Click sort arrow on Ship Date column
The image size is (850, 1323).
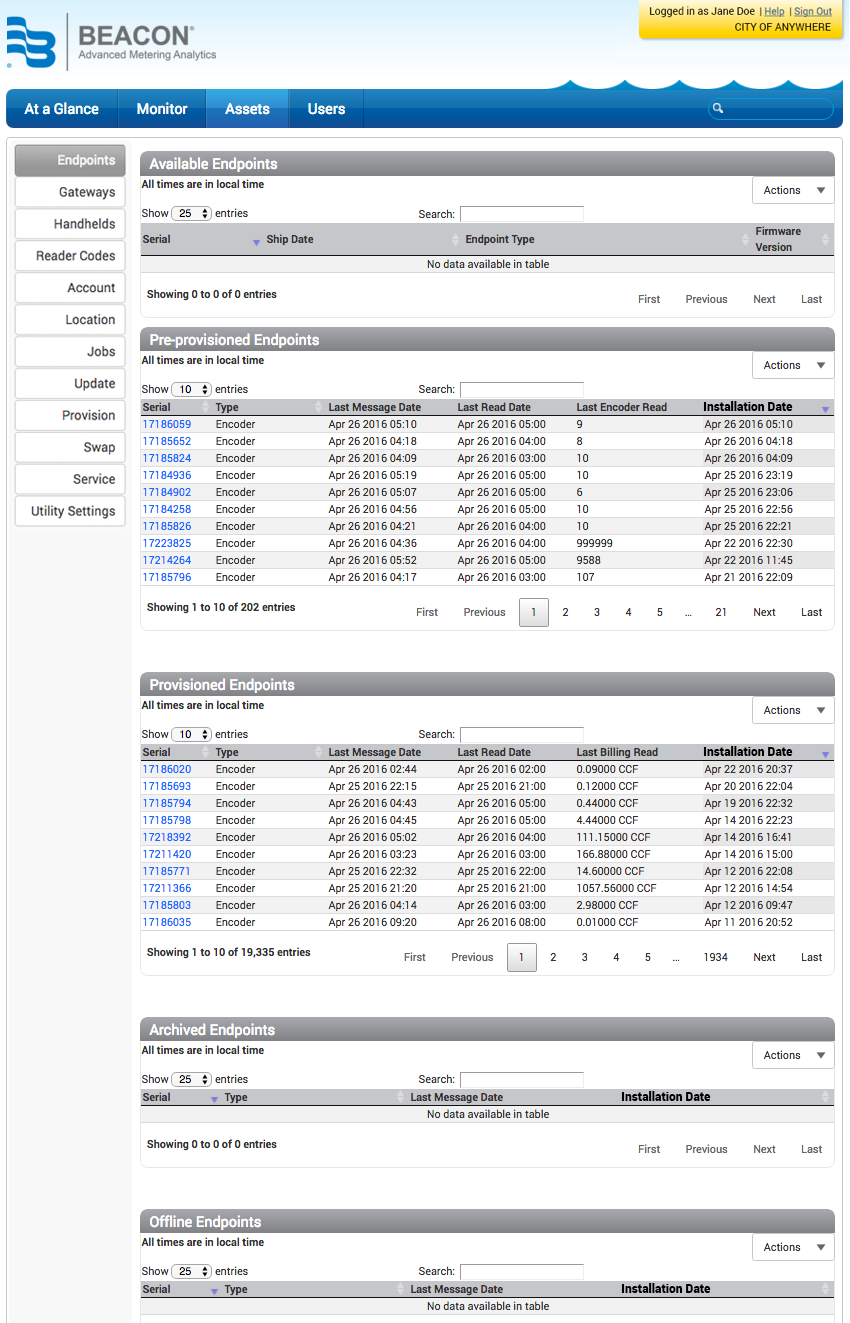tap(456, 239)
